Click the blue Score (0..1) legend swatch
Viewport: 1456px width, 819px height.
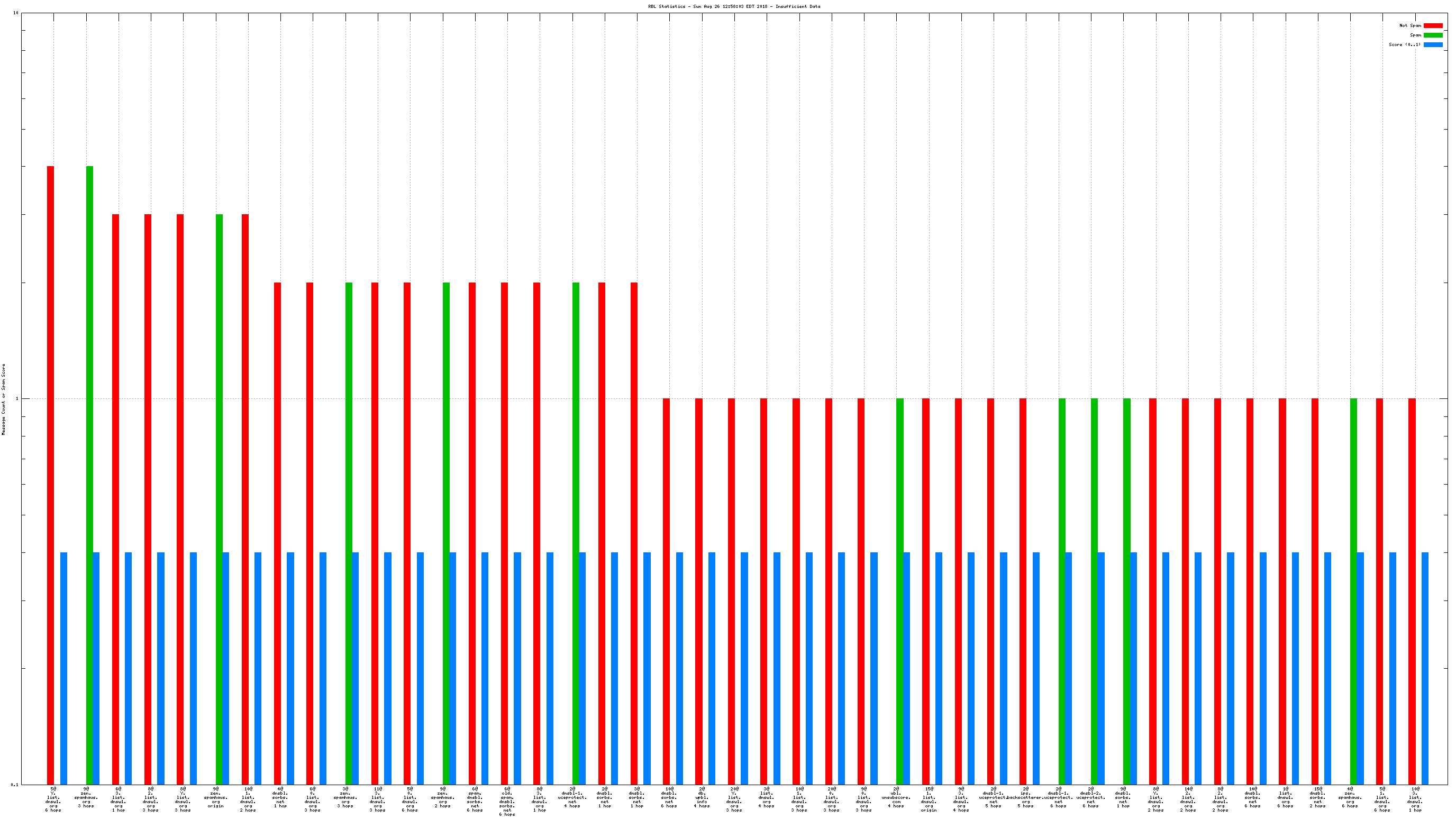click(1433, 44)
